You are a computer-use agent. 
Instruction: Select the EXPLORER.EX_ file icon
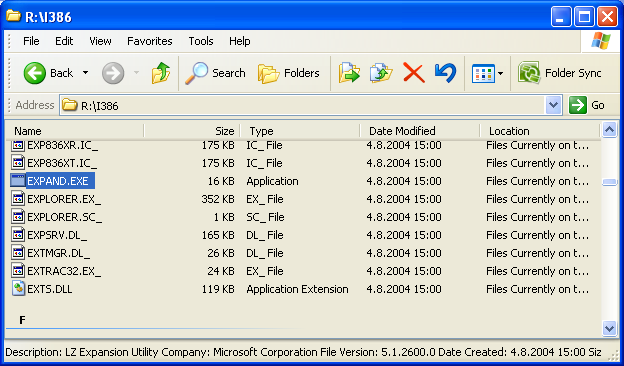[x=18, y=199]
